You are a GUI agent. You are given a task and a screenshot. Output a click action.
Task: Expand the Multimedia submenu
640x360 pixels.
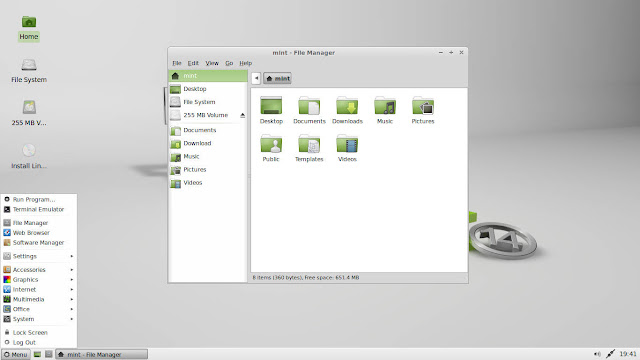[x=39, y=299]
